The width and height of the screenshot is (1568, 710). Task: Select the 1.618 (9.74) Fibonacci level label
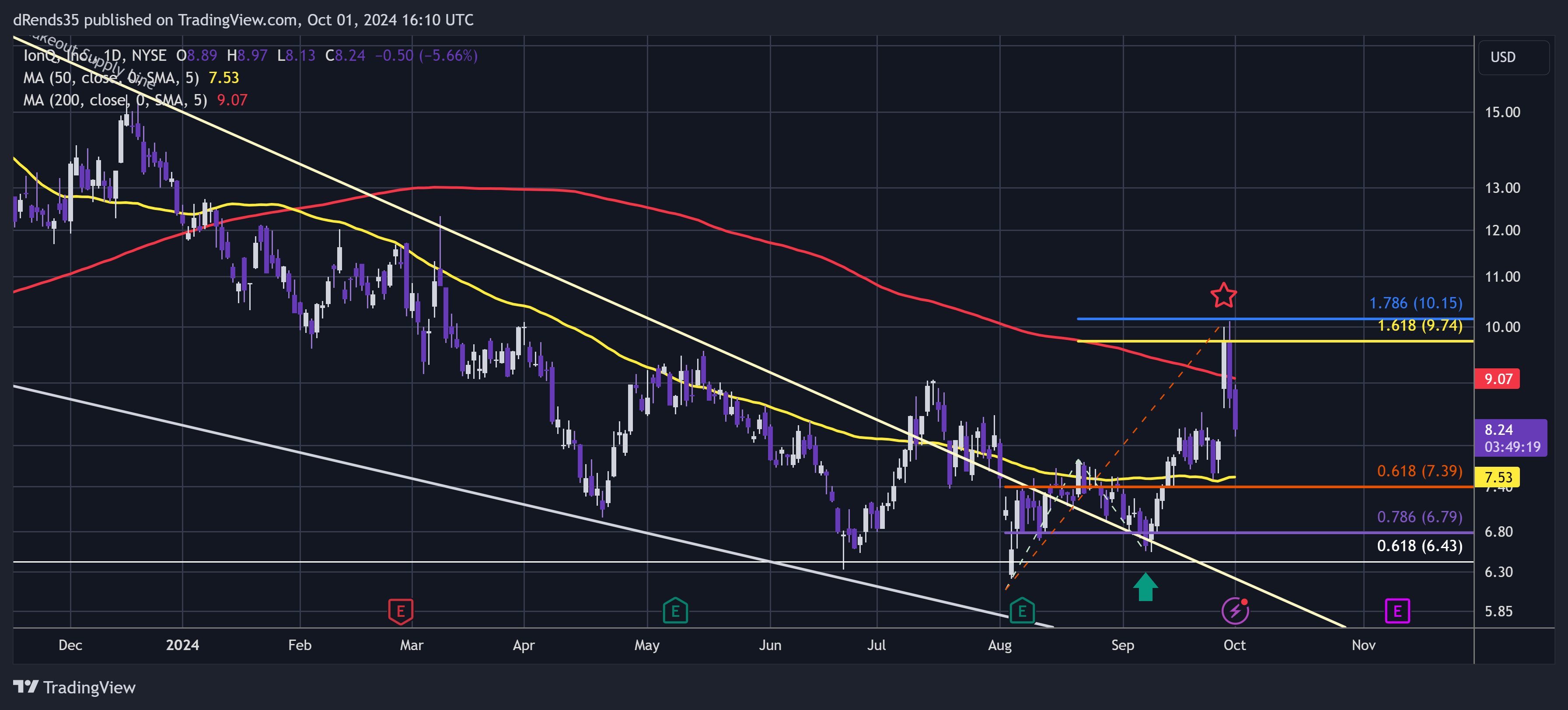tap(1419, 326)
